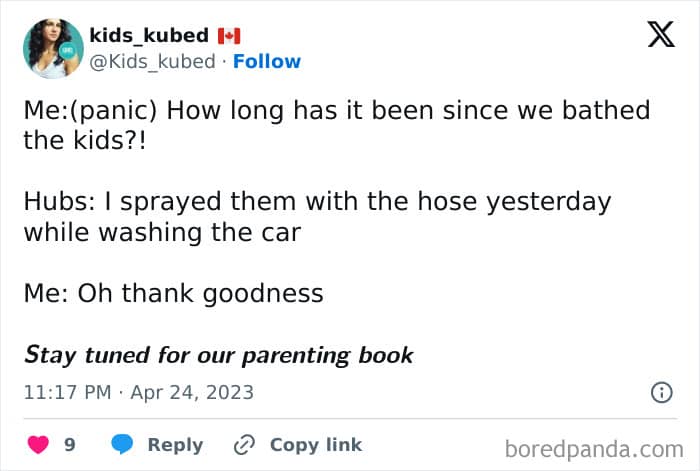Click the X logo in the corner
The width and height of the screenshot is (700, 471).
pos(660,35)
